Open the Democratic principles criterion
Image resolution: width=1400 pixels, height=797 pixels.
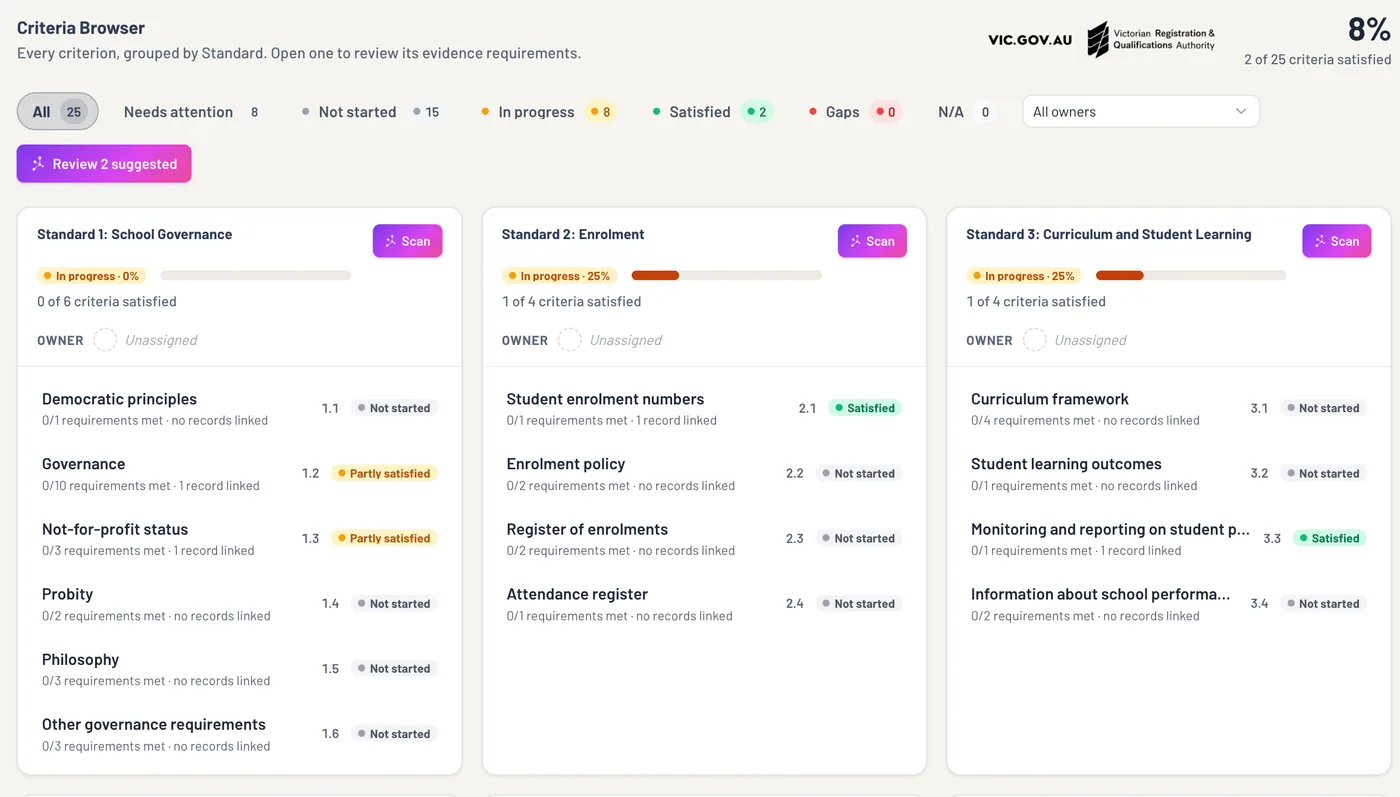(240, 408)
